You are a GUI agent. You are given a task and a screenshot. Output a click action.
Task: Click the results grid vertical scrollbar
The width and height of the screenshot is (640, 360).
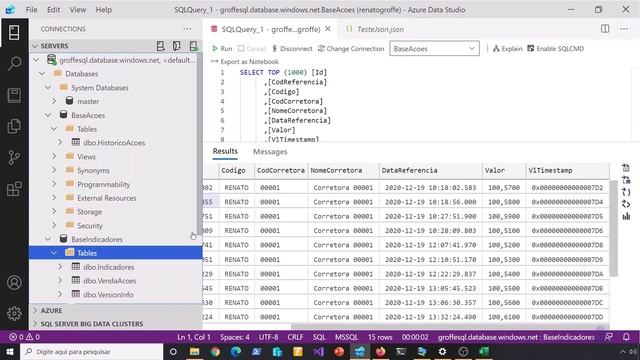pos(613,229)
